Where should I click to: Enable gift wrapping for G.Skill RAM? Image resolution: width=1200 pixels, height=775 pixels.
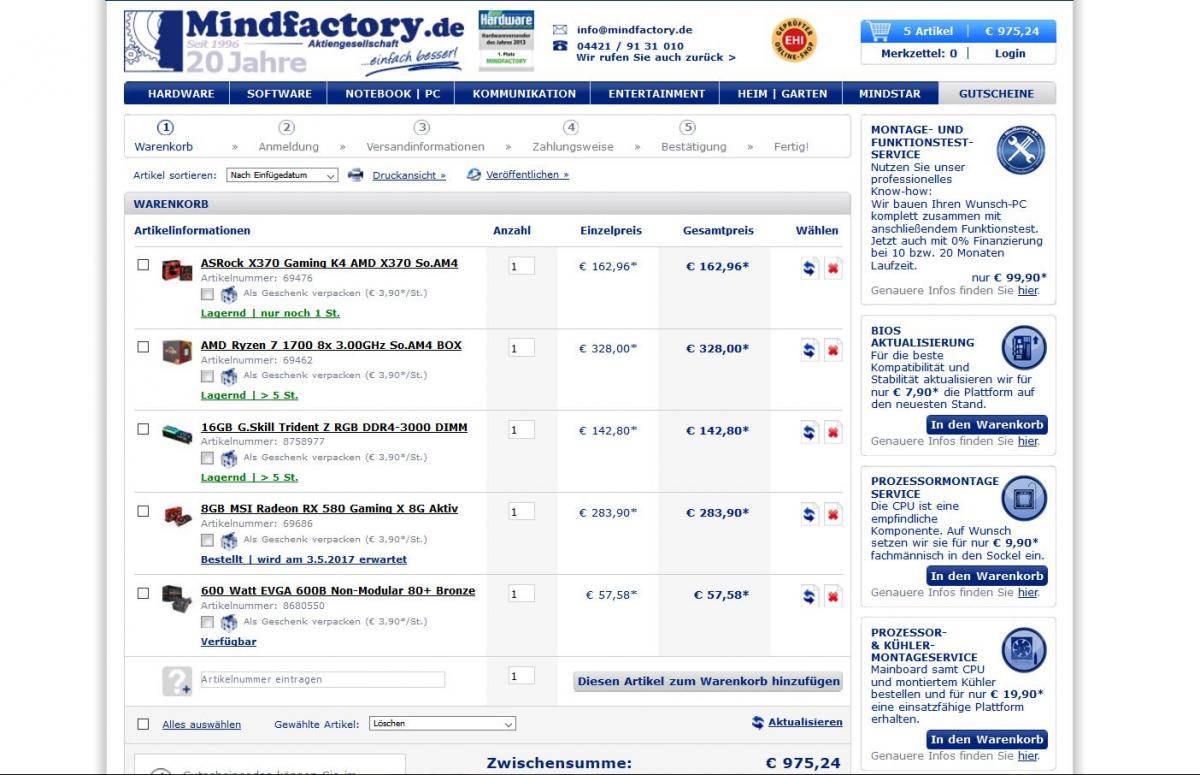(207, 459)
